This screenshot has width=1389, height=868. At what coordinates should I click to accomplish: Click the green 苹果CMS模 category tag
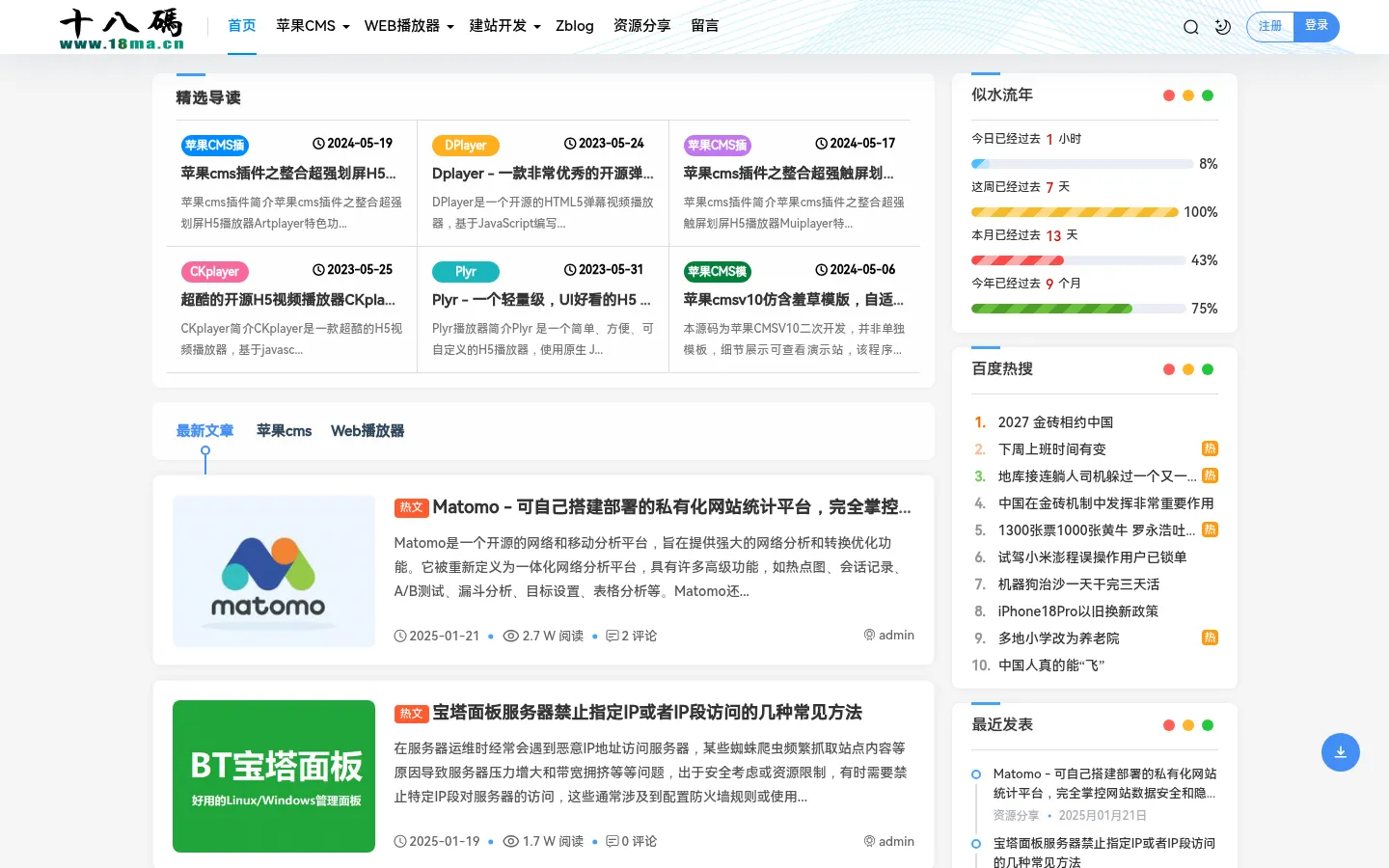tap(718, 272)
